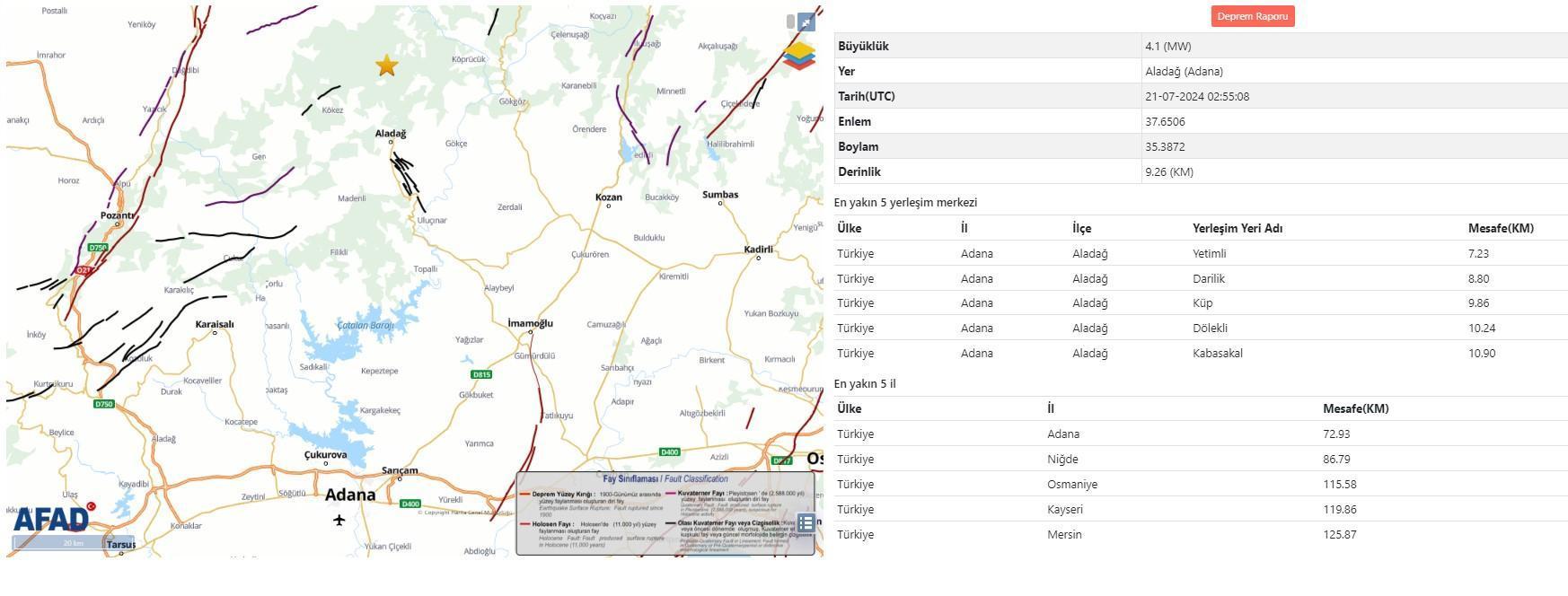Click the 20 km scale bar
The width and height of the screenshot is (1568, 596).
point(73,543)
